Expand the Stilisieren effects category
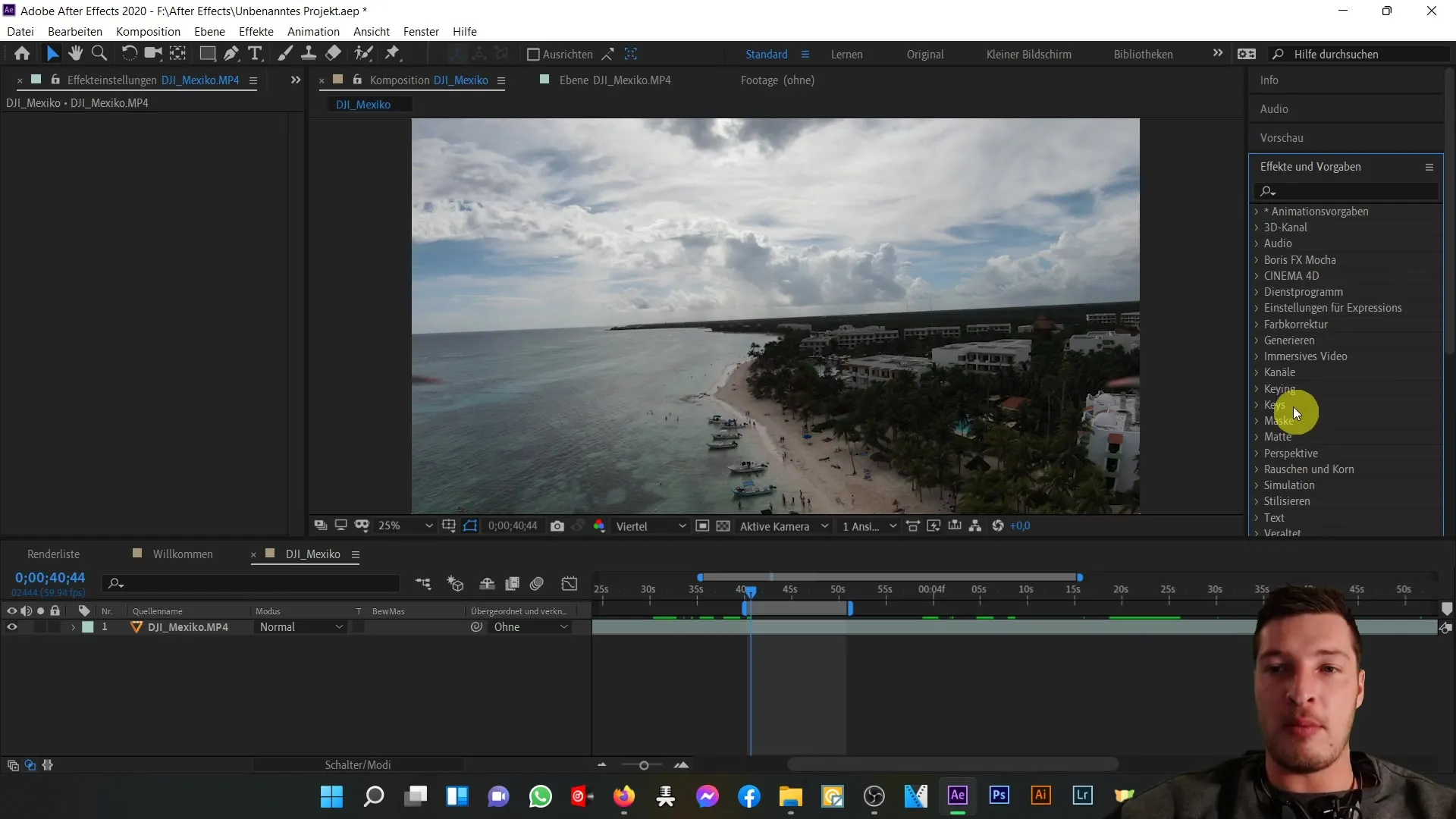The height and width of the screenshot is (819, 1456). (x=1256, y=501)
